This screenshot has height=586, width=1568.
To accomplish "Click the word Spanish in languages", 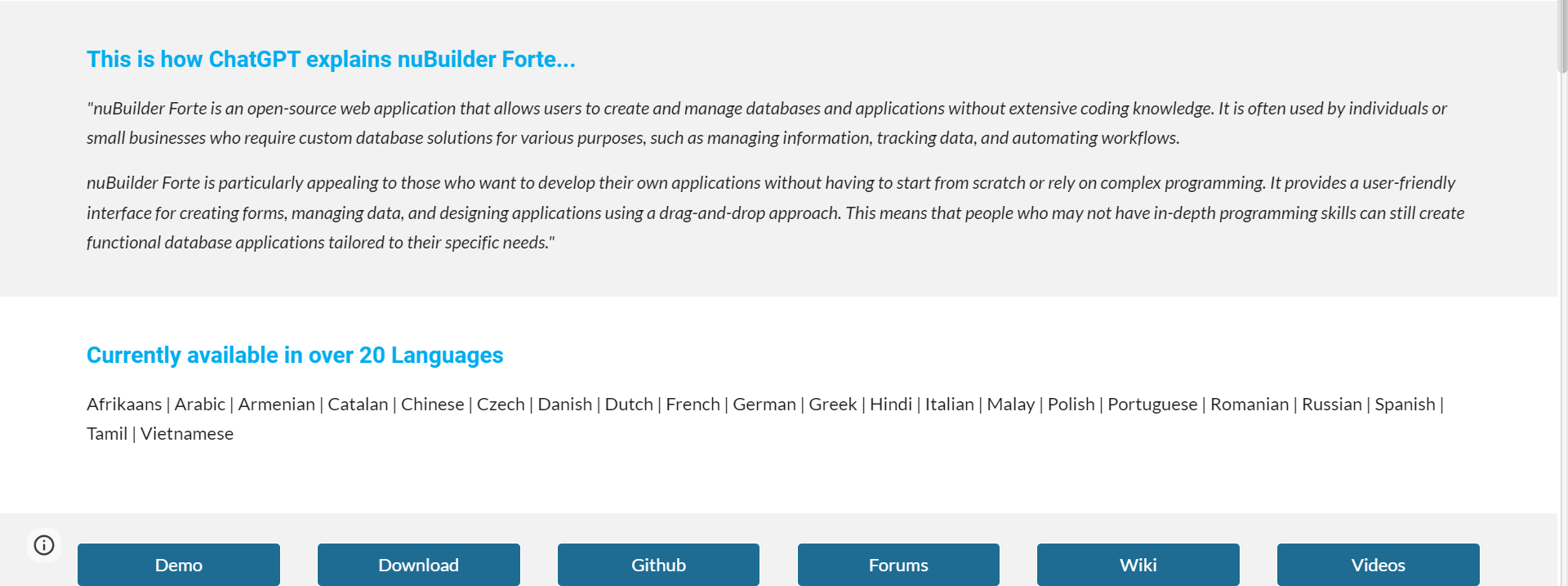I will tap(1404, 405).
